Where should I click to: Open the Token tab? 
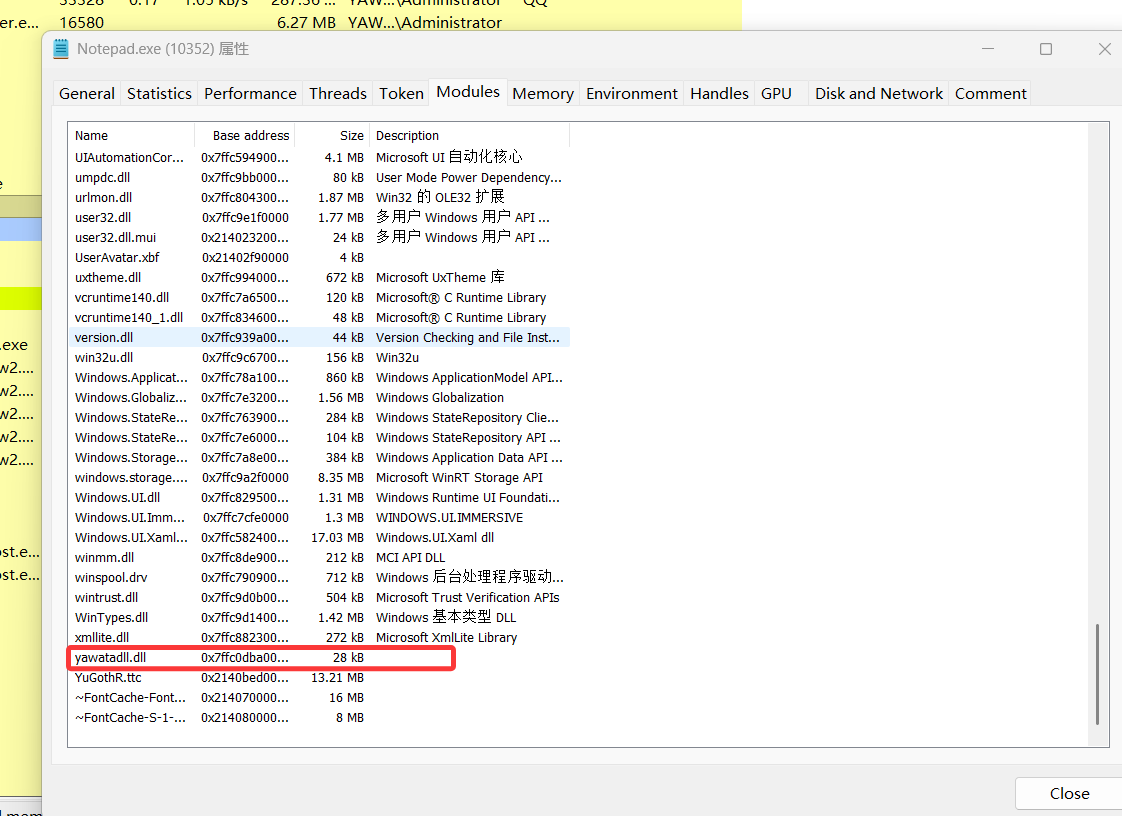pos(401,94)
